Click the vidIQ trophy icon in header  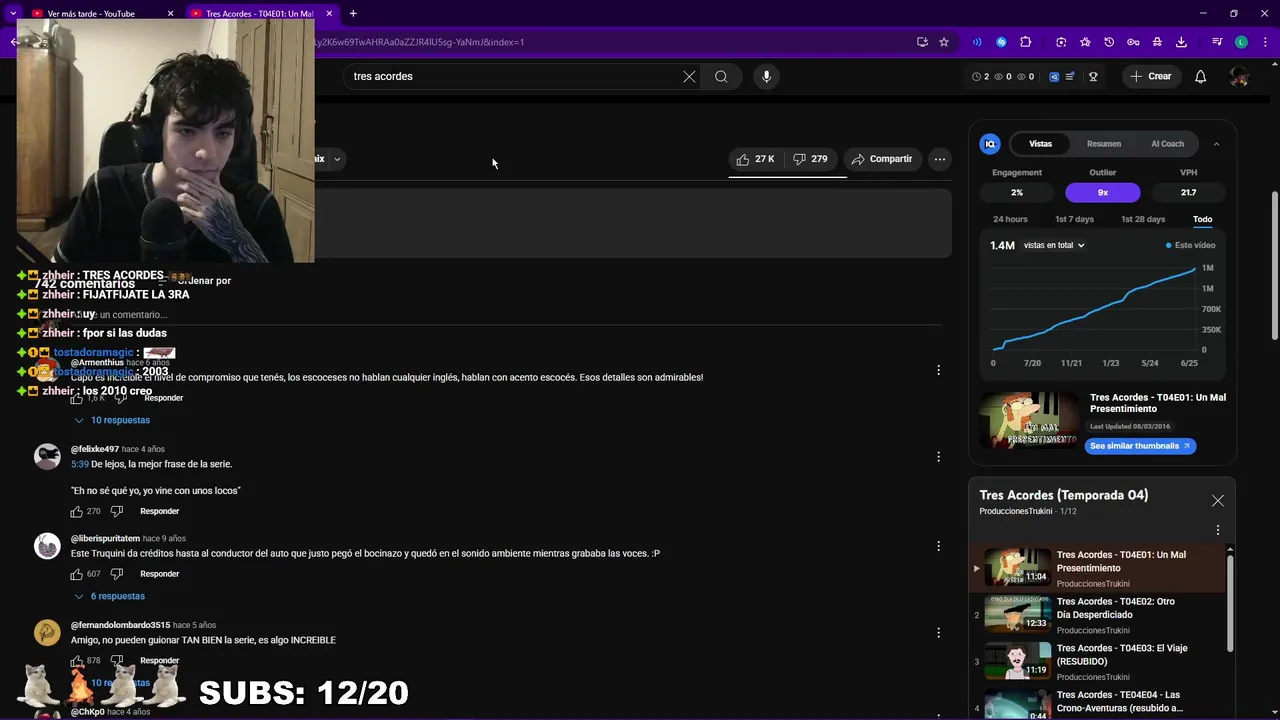click(1093, 76)
